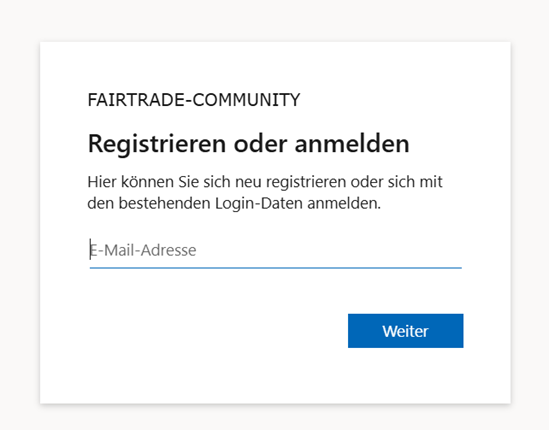Click the word Sie in the description

coord(188,182)
